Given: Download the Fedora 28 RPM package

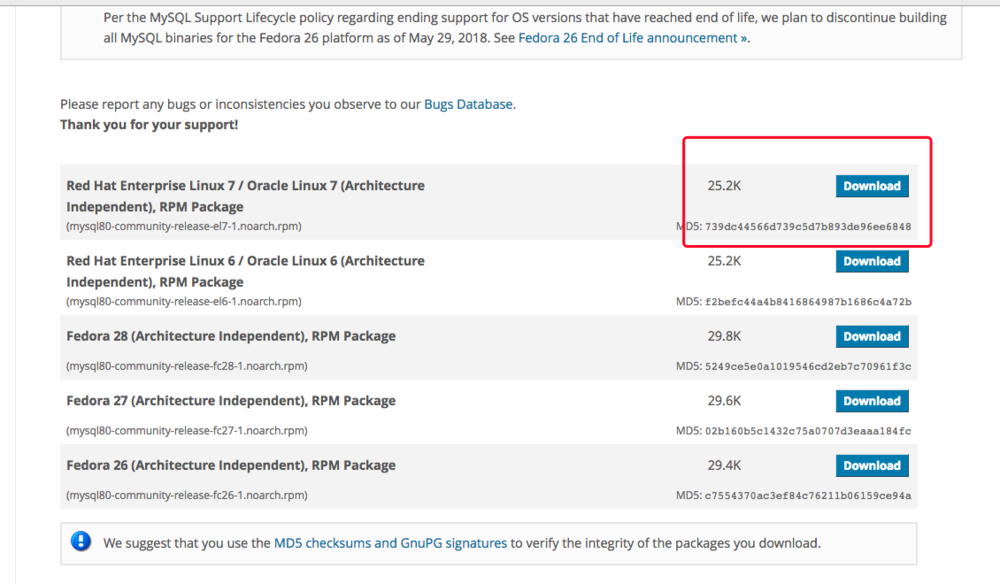Looking at the screenshot, I should (x=872, y=337).
